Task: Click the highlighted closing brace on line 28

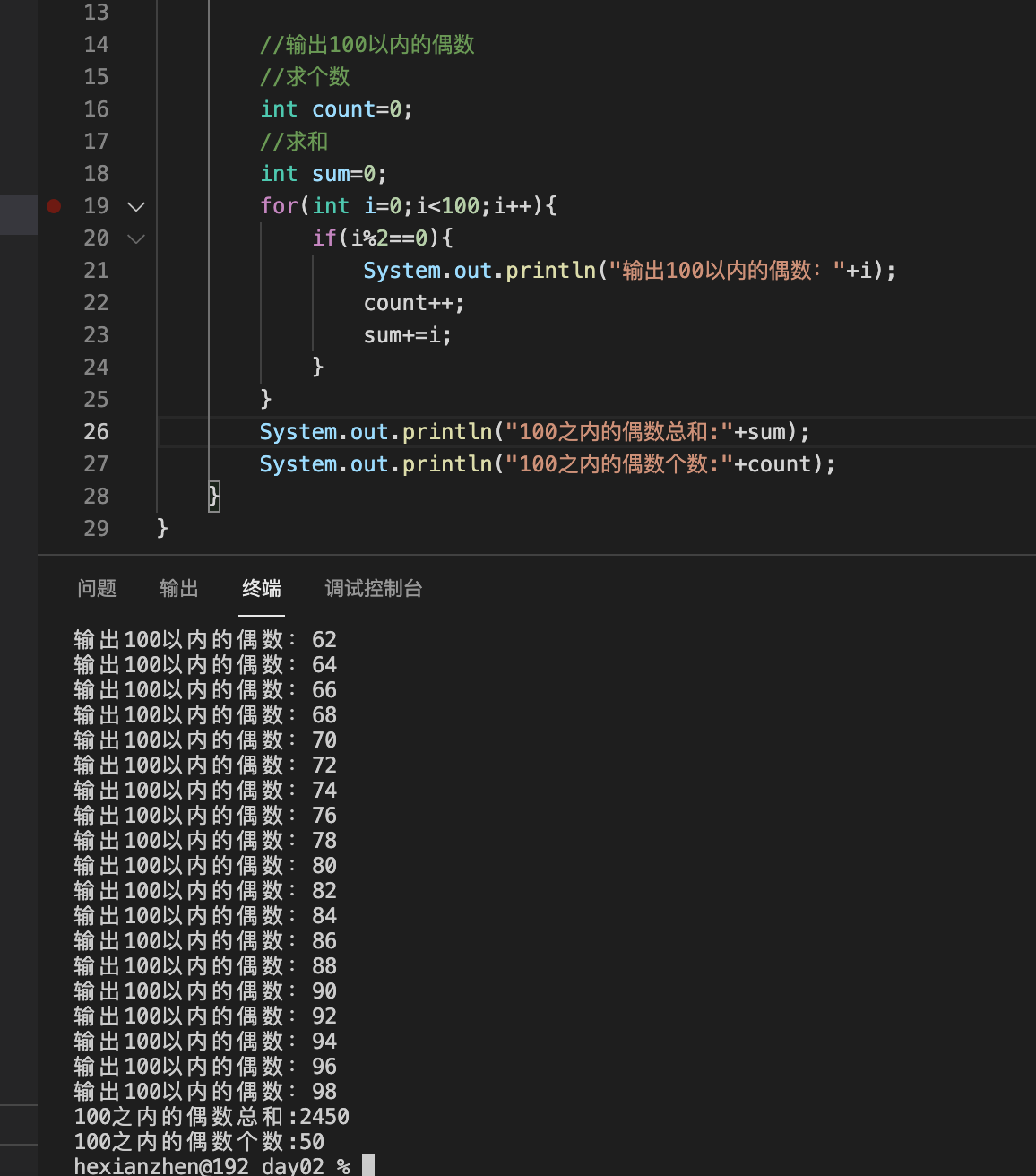Action: point(214,496)
